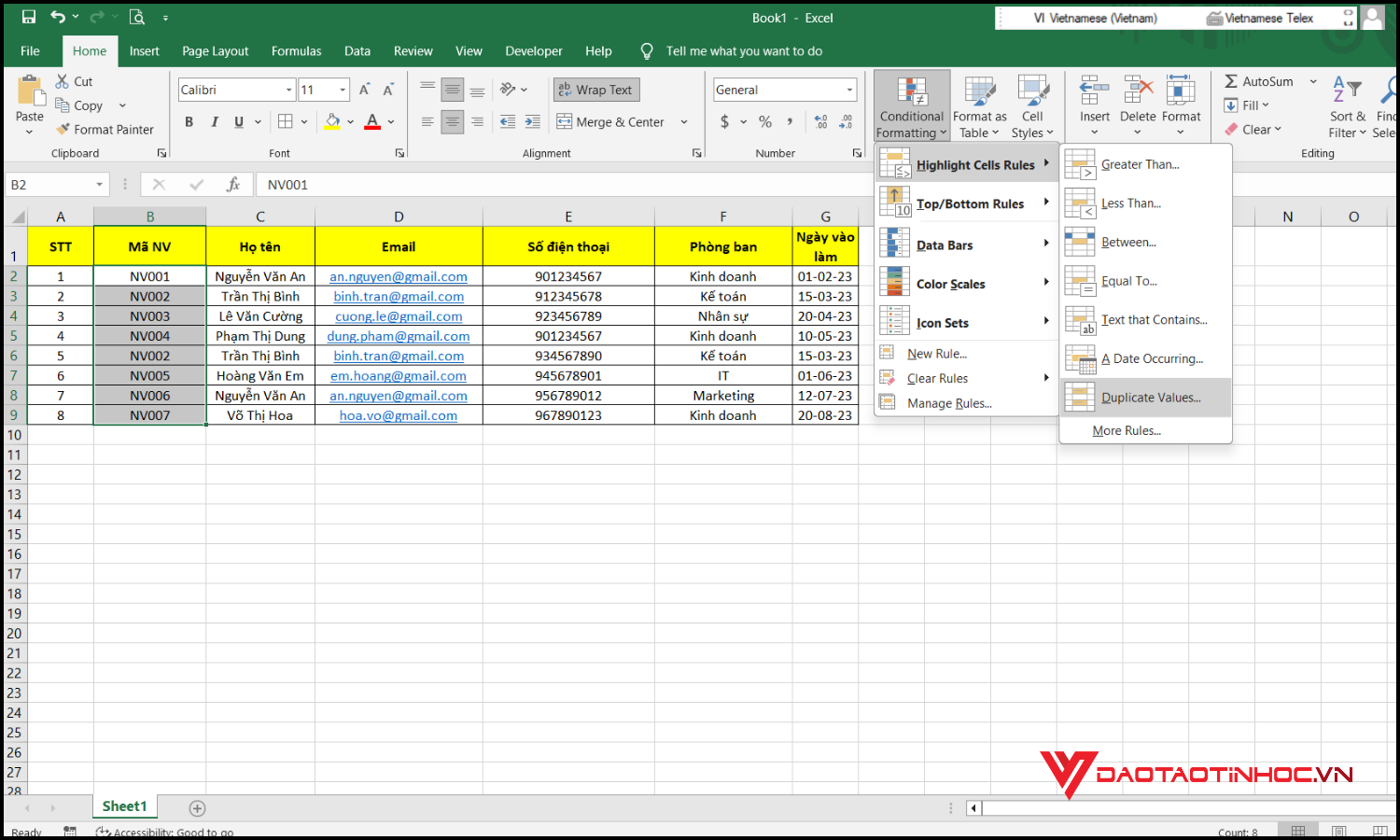Apply the Fill Color bucket

332,121
